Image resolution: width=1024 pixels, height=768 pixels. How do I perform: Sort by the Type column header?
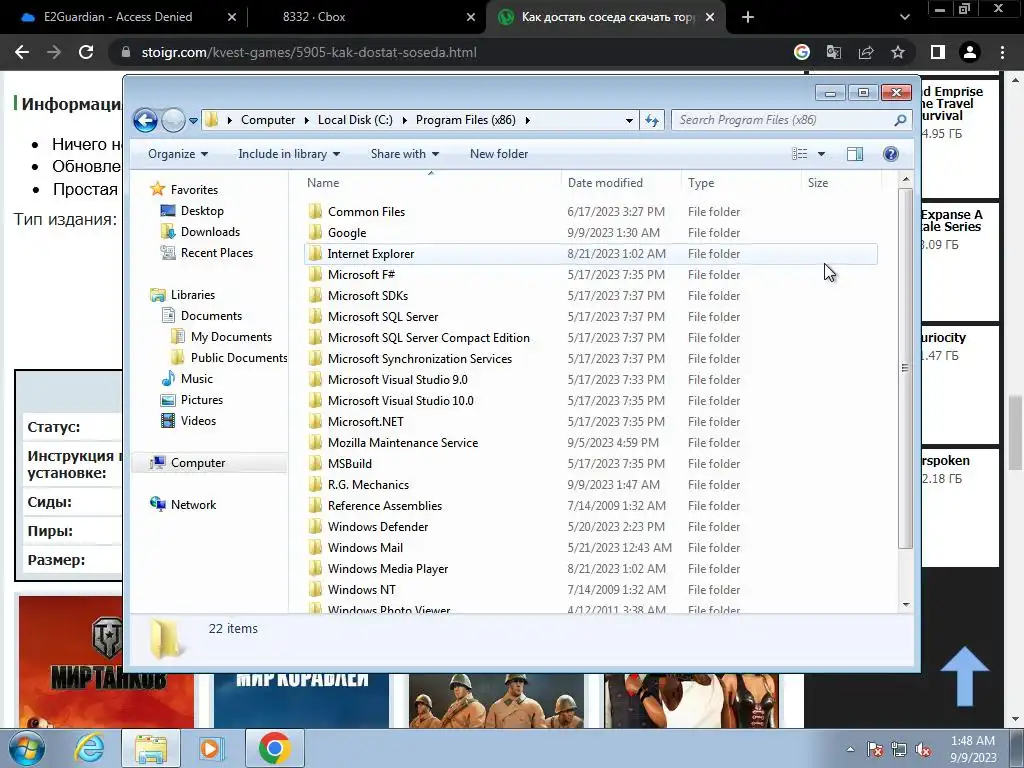[x=741, y=183]
